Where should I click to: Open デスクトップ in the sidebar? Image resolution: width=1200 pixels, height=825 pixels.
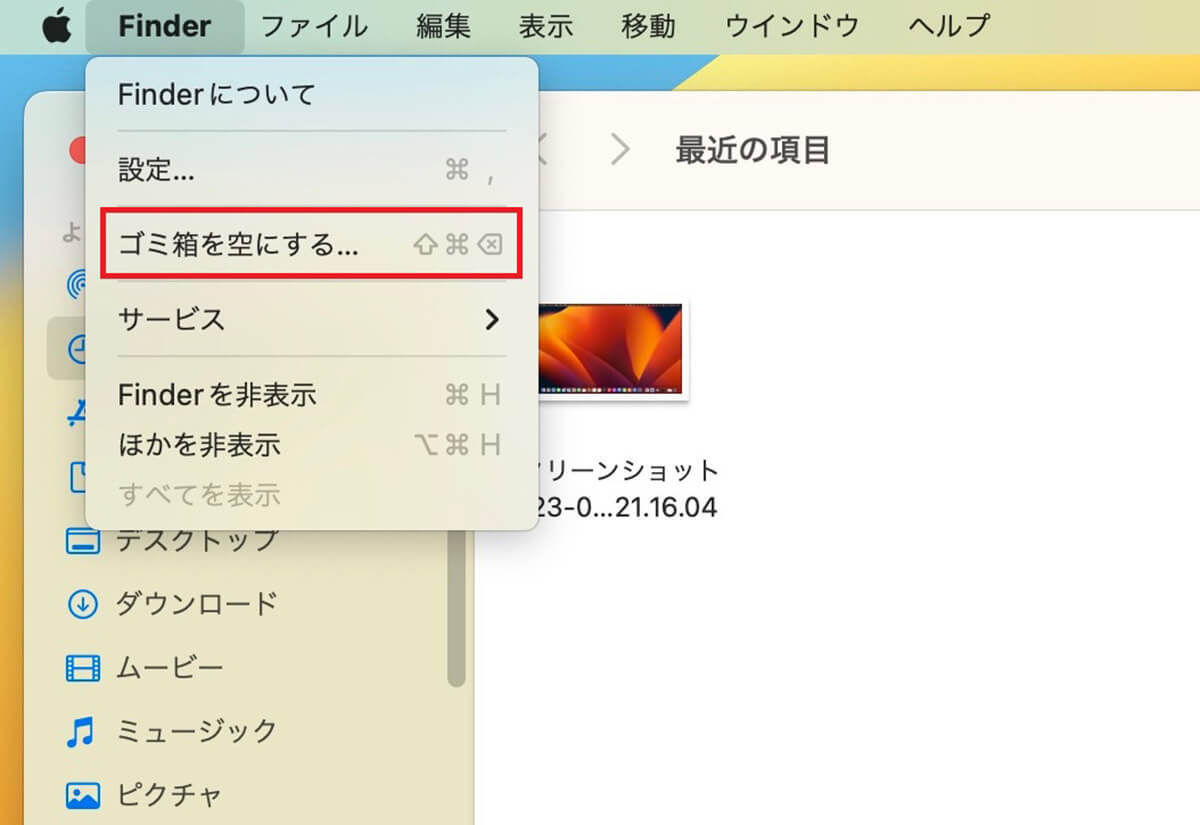tap(197, 541)
